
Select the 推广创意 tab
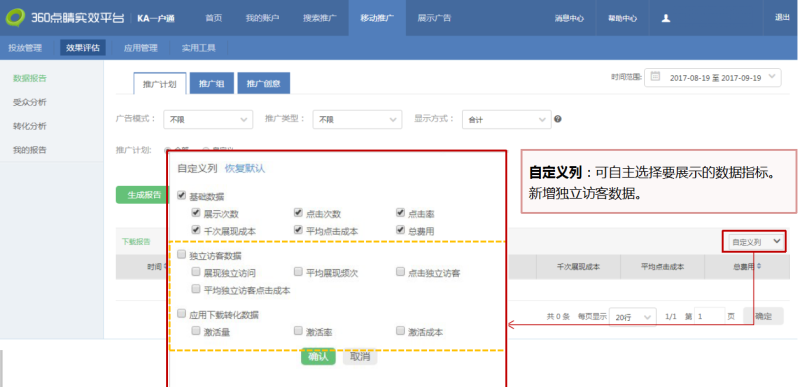coord(264,84)
